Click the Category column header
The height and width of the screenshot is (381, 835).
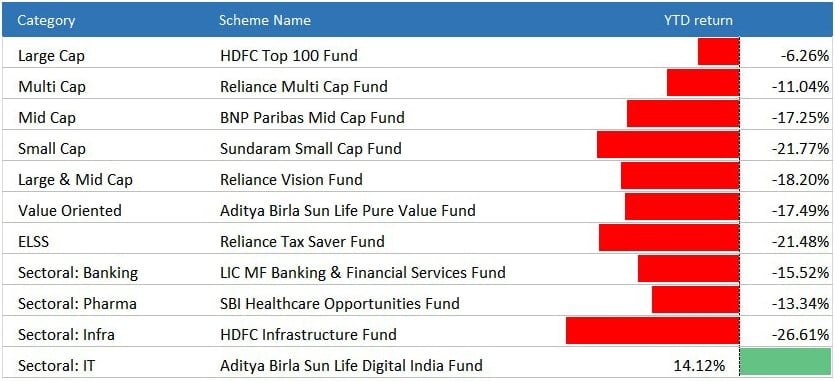tap(46, 20)
